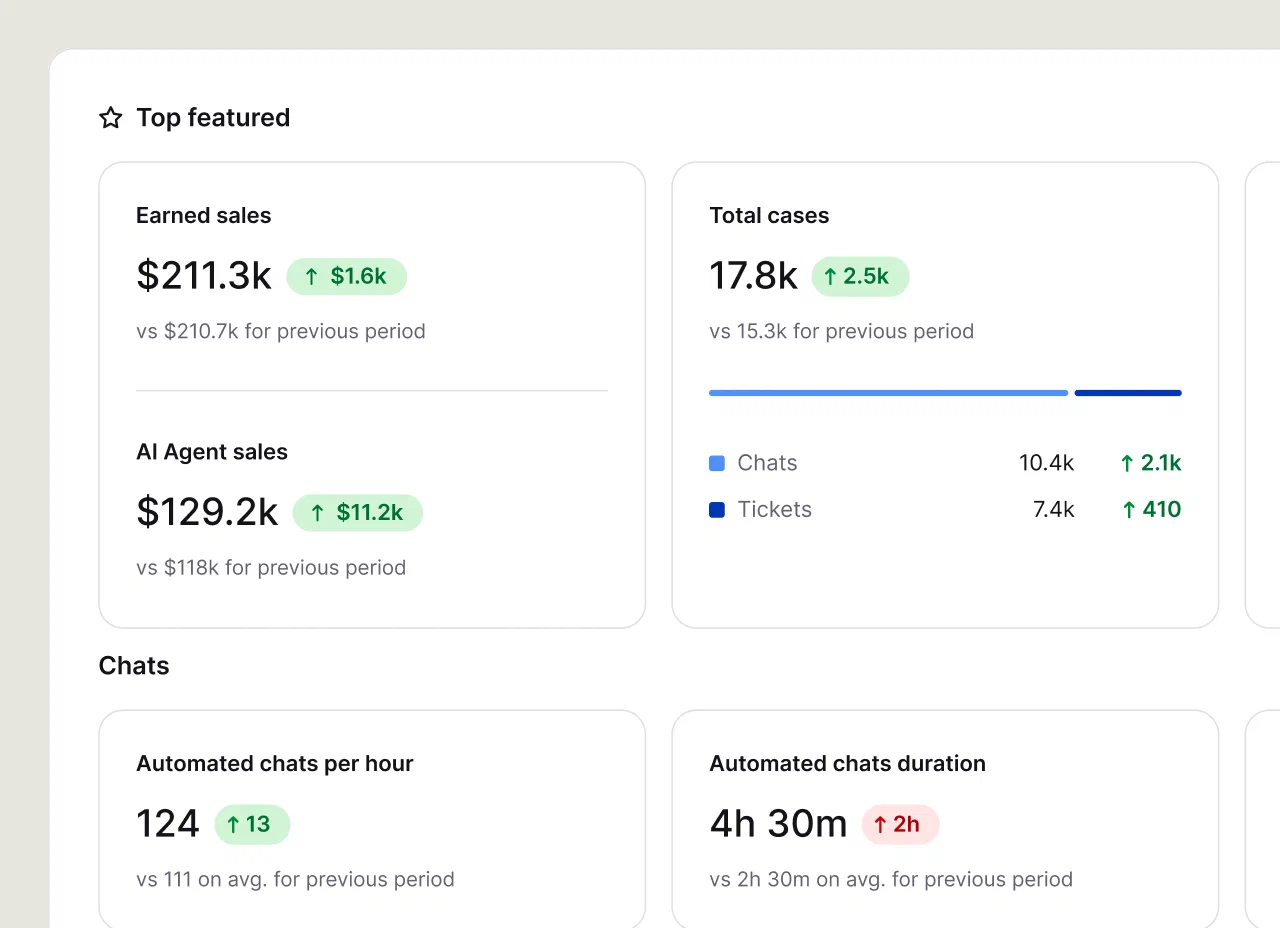Click the dark blue swatch next to Tickets
1280x928 pixels.
click(716, 510)
